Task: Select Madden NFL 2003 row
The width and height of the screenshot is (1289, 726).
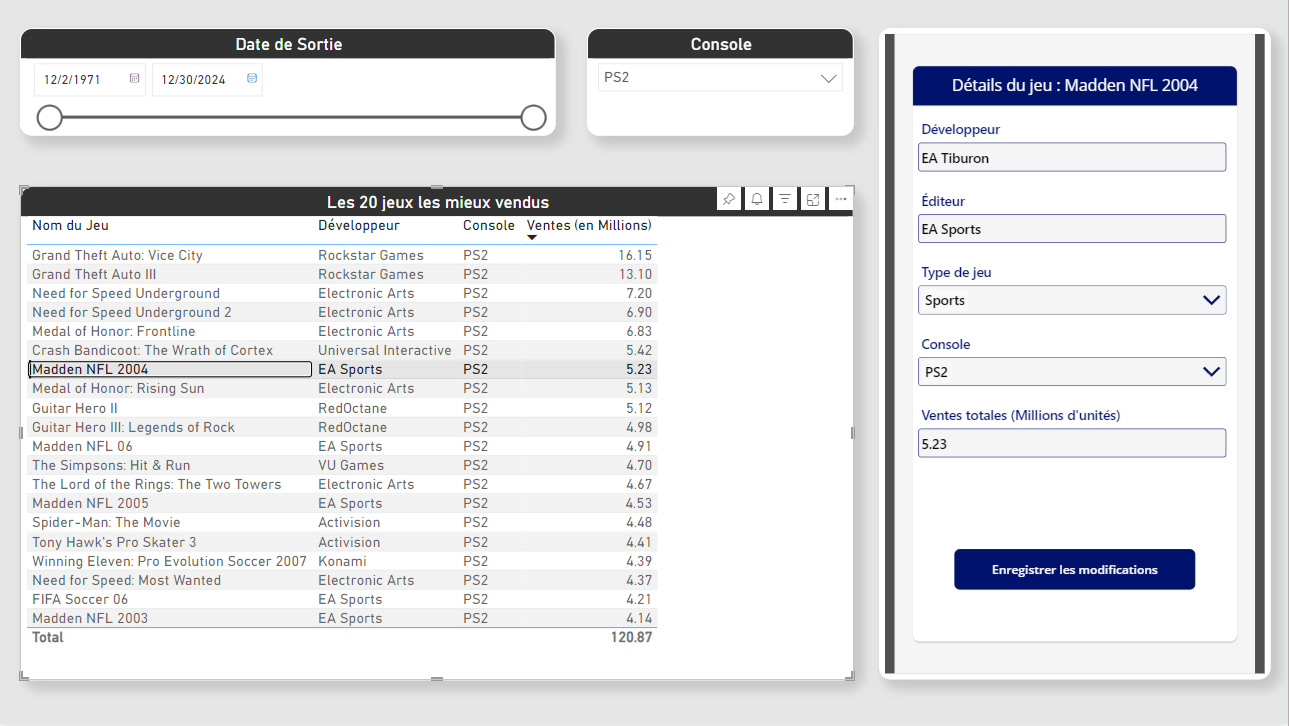Action: pyautogui.click(x=341, y=618)
